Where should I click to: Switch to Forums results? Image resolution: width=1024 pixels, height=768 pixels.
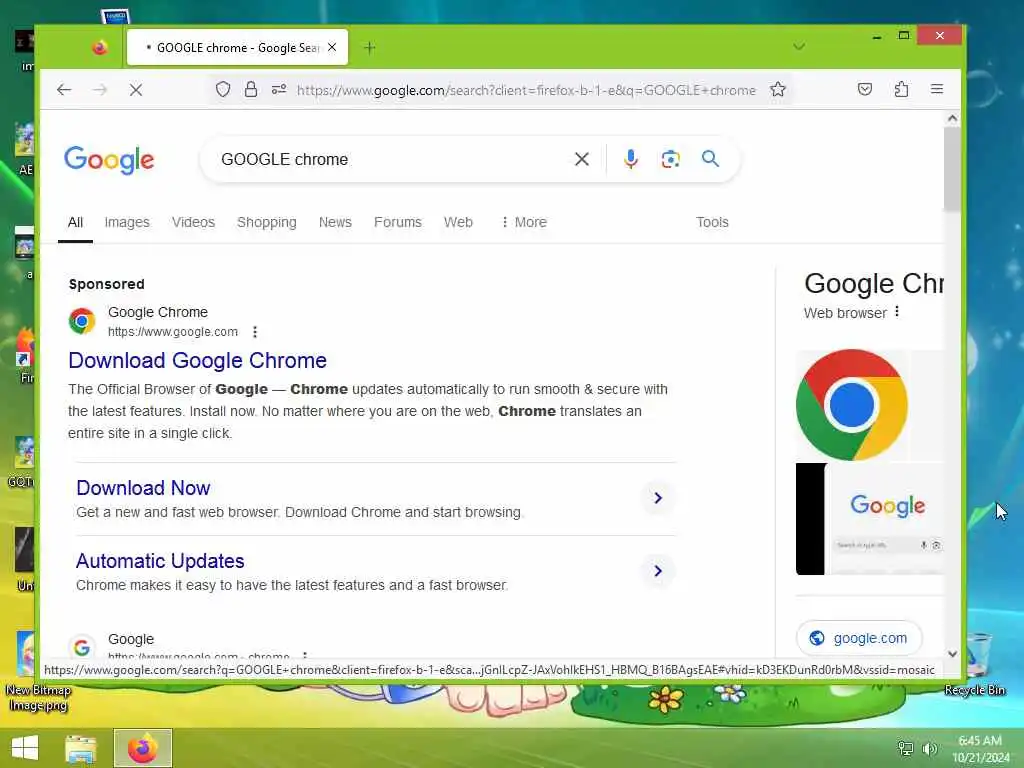tap(398, 223)
